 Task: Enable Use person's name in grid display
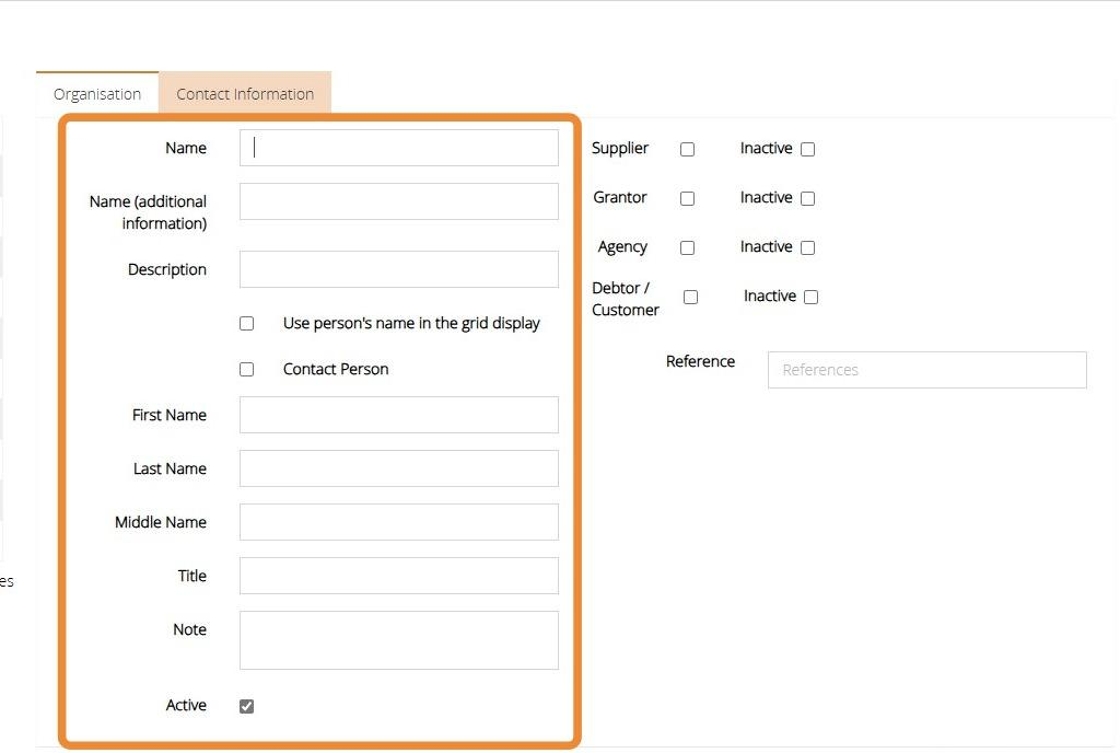pyautogui.click(x=247, y=324)
